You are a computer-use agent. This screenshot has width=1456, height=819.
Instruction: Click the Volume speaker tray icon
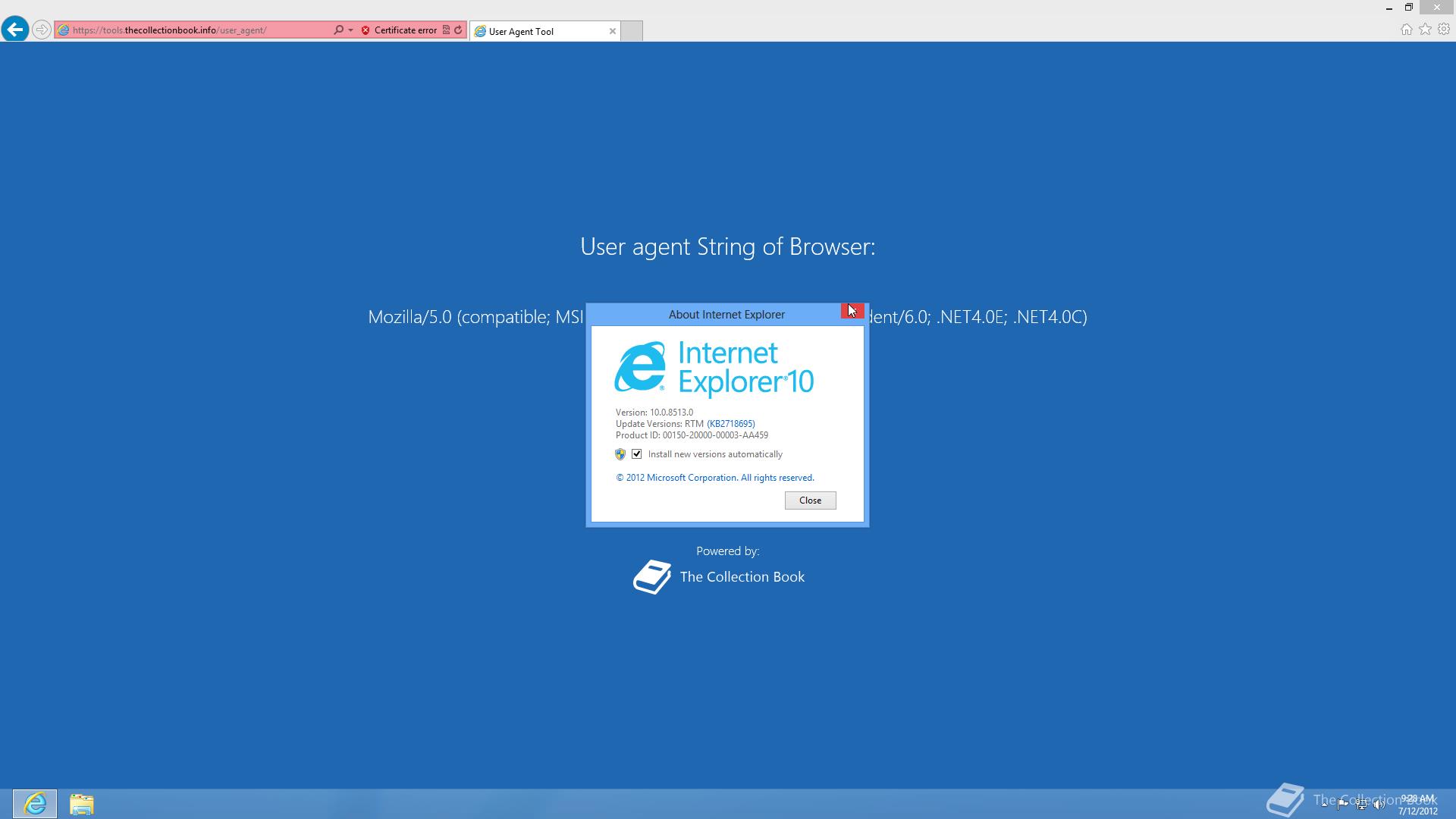(x=1379, y=805)
